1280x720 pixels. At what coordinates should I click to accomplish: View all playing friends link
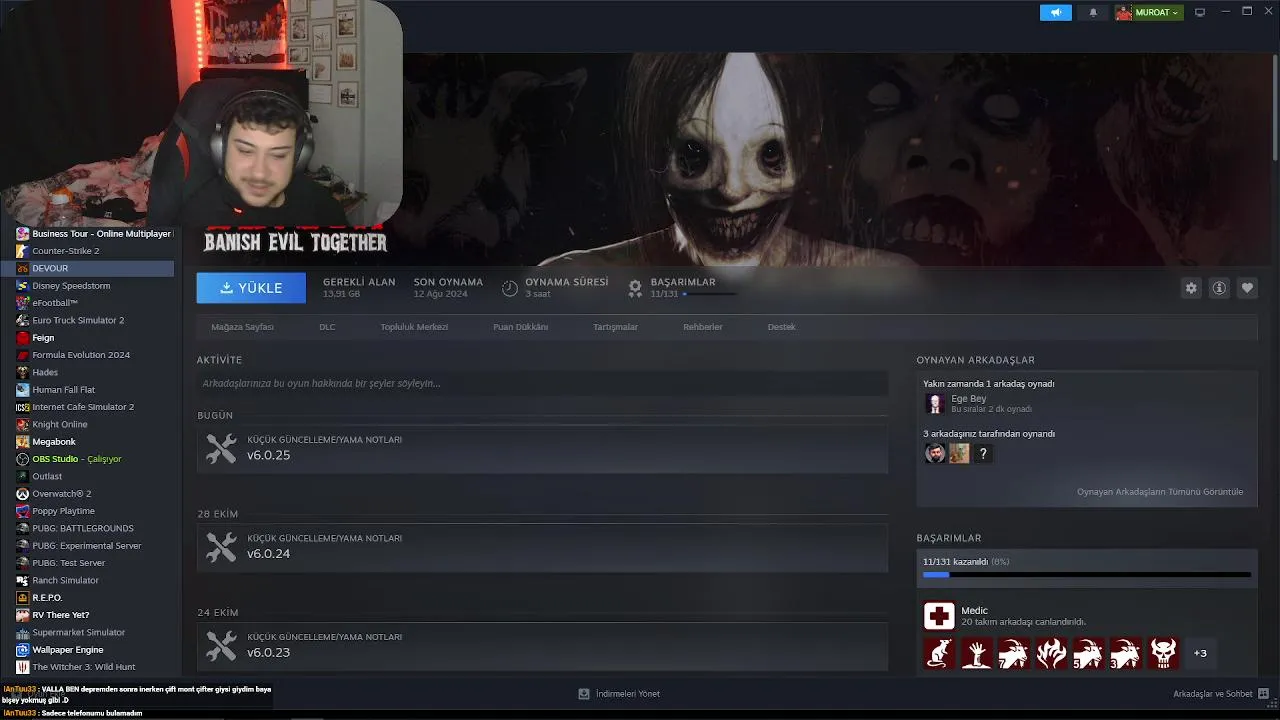[x=1160, y=492]
